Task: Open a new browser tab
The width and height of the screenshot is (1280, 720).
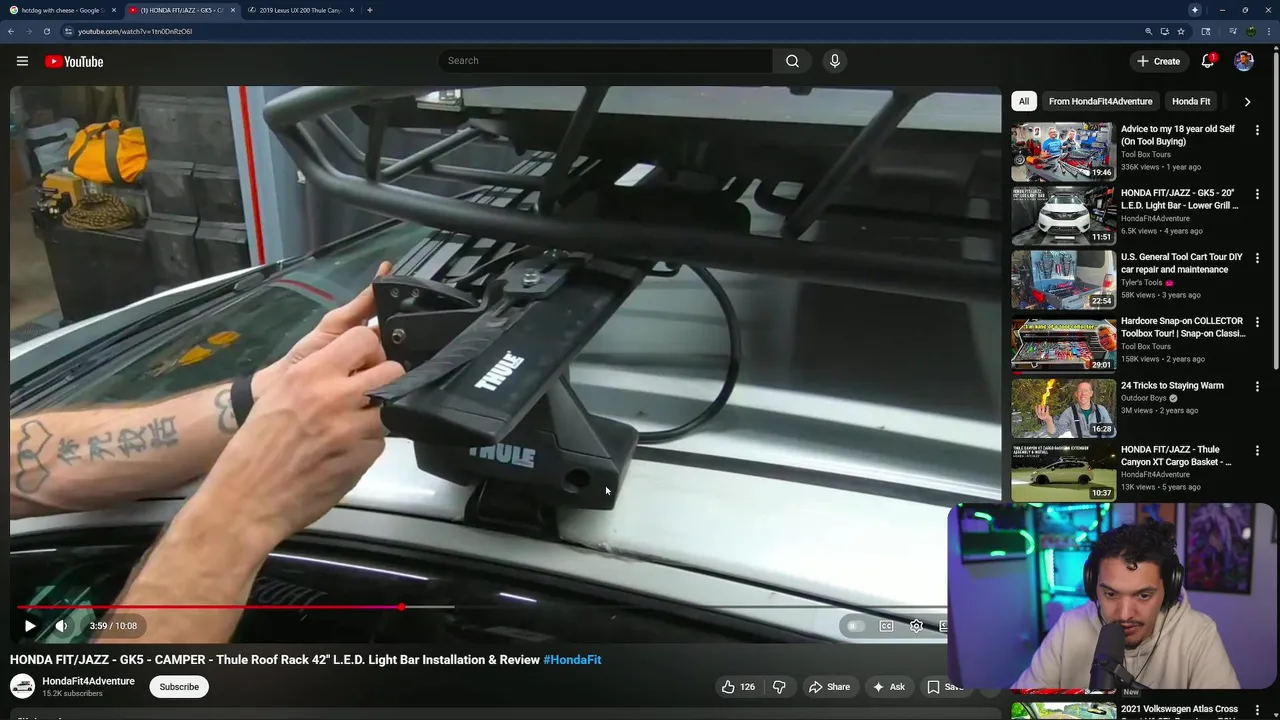Action: 370,10
